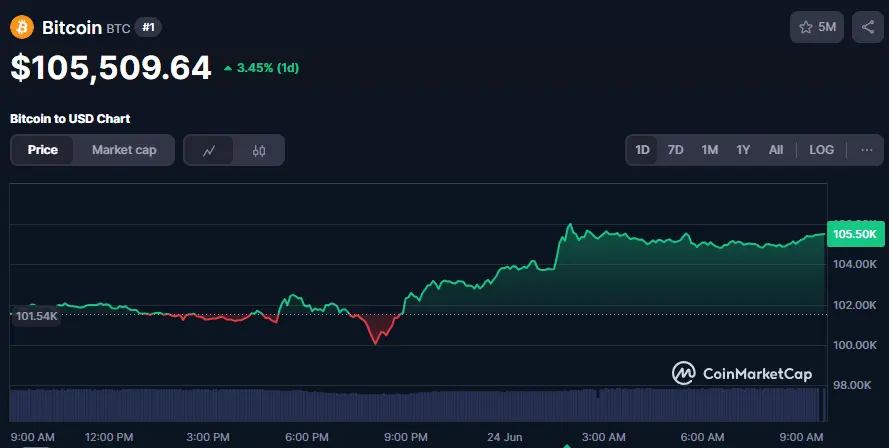Click the 12:00 PM time label
This screenshot has width=889, height=448.
click(109, 437)
